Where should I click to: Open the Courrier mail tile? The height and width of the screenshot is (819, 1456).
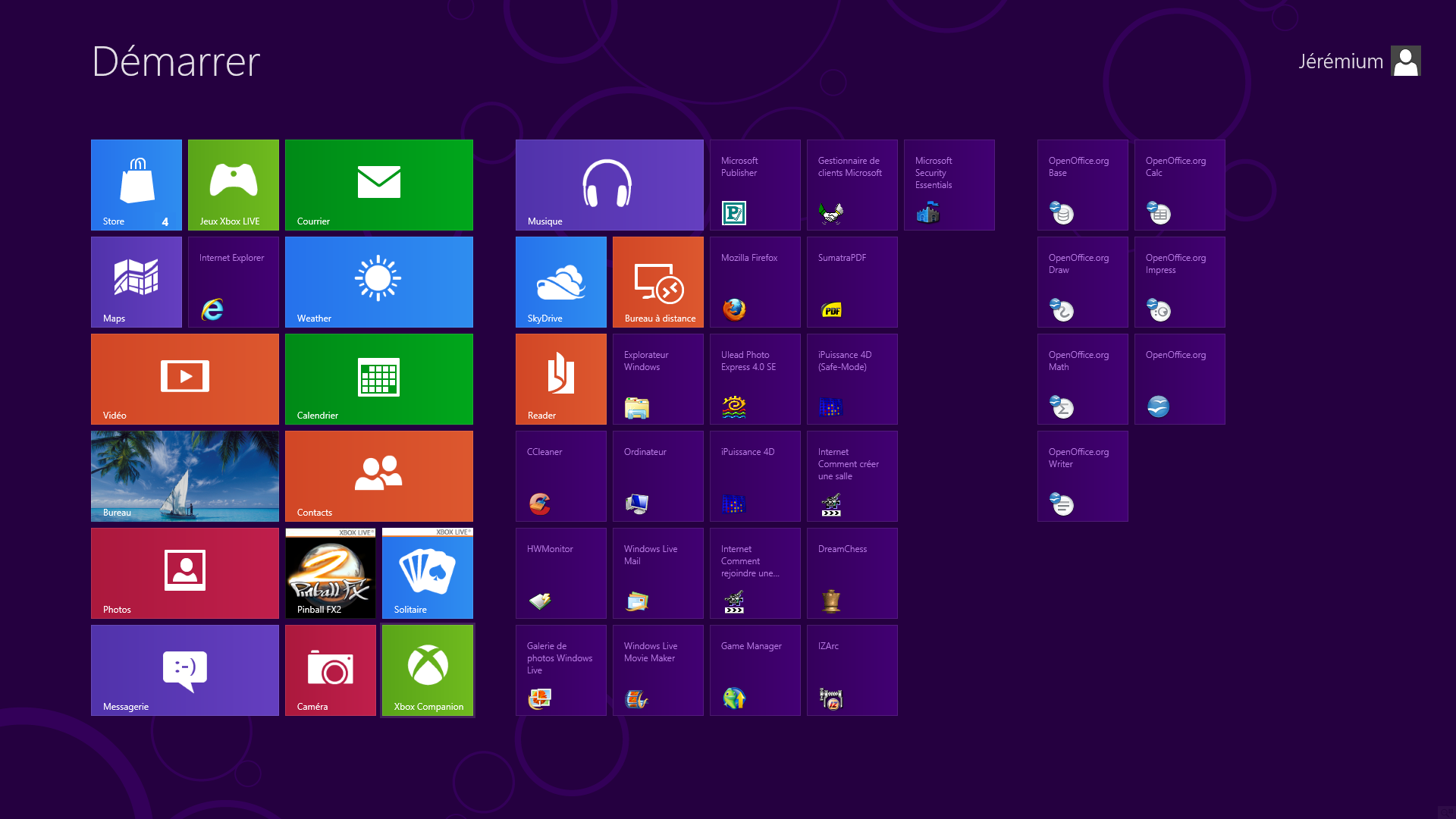point(379,184)
